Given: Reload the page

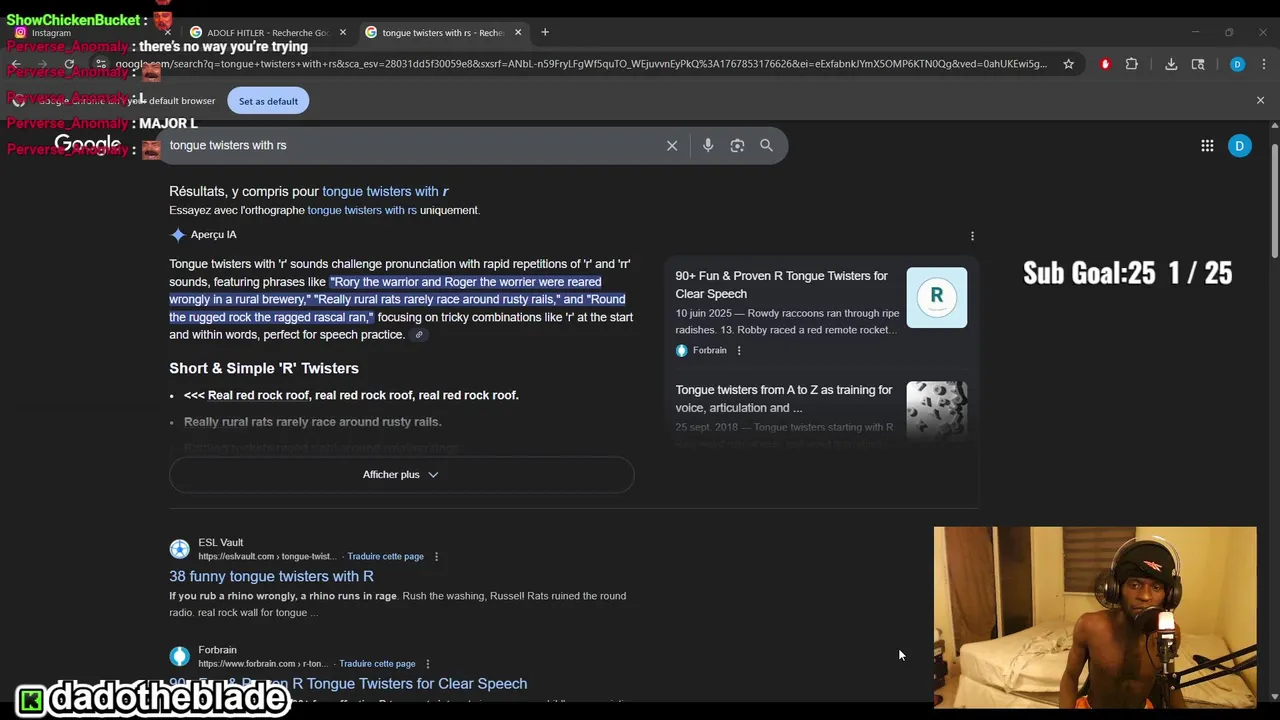Looking at the screenshot, I should point(69,64).
